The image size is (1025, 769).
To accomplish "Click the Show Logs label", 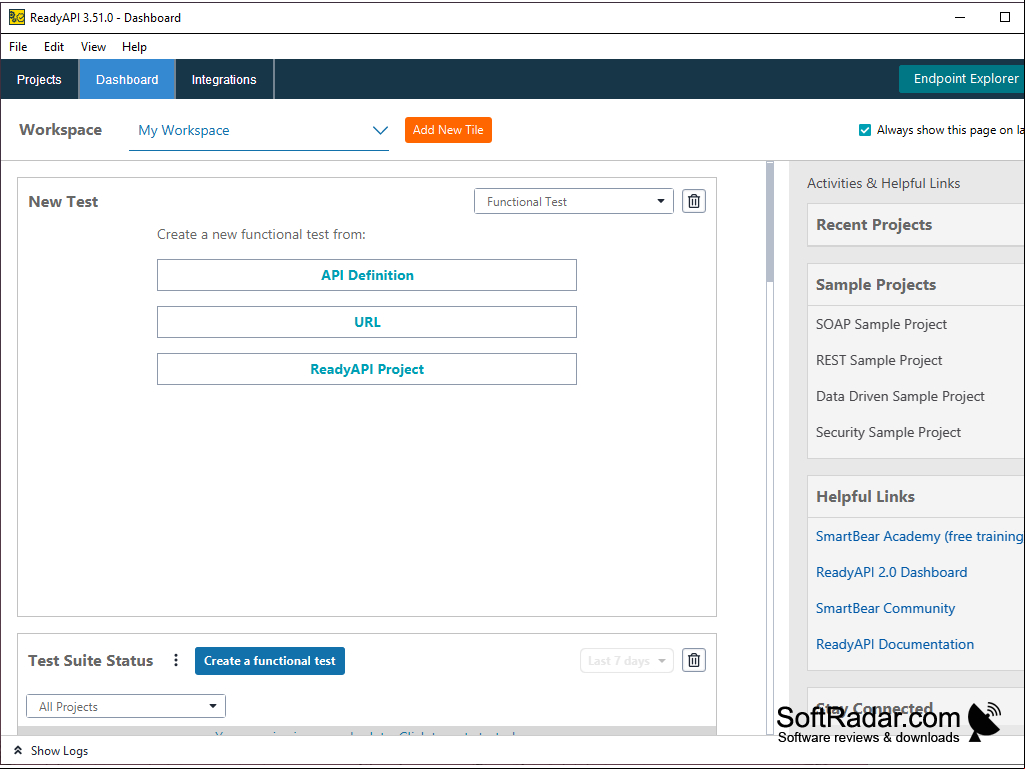I will tap(59, 751).
